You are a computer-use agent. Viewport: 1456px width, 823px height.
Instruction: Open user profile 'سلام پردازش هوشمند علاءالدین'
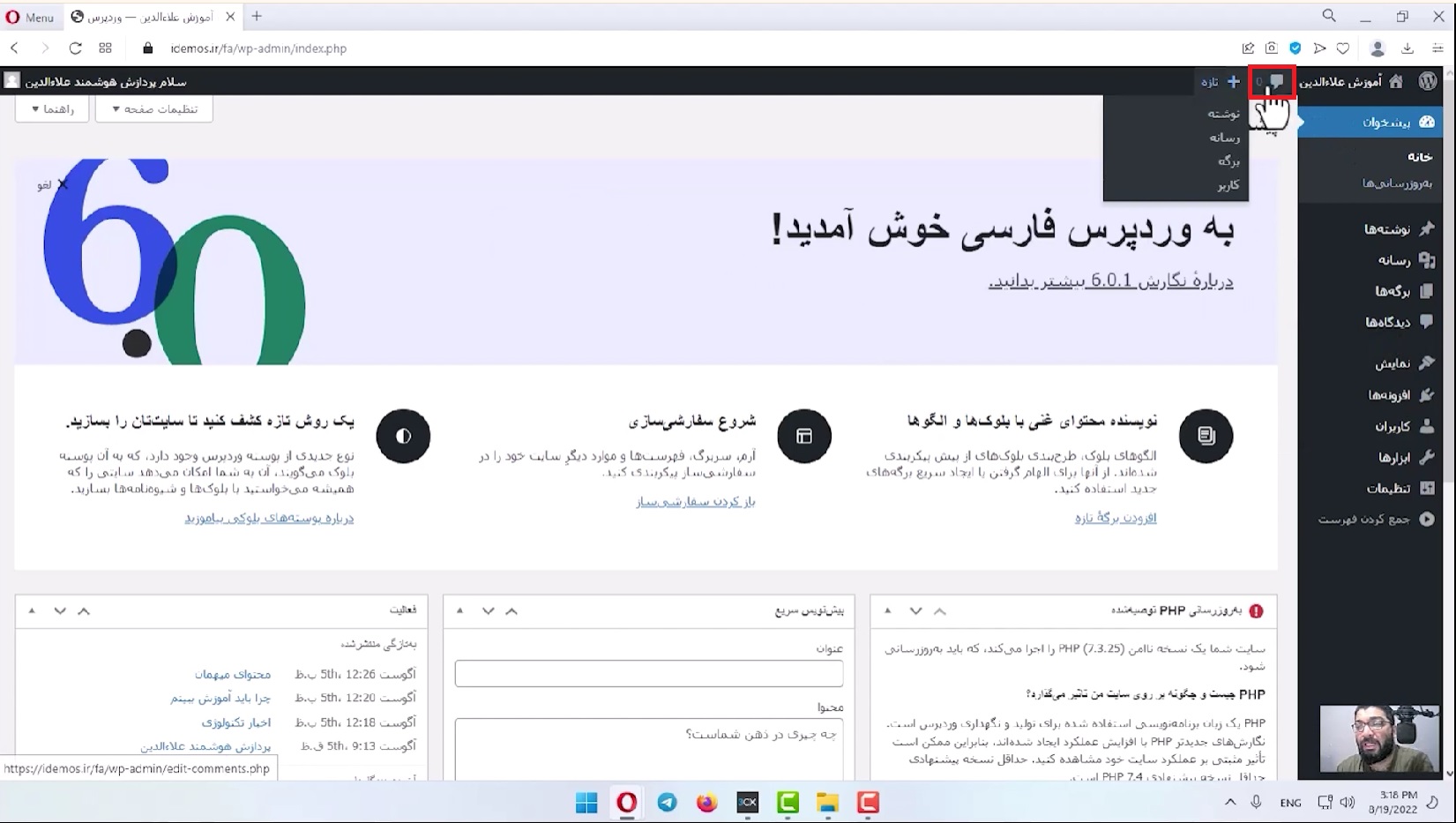(x=95, y=81)
